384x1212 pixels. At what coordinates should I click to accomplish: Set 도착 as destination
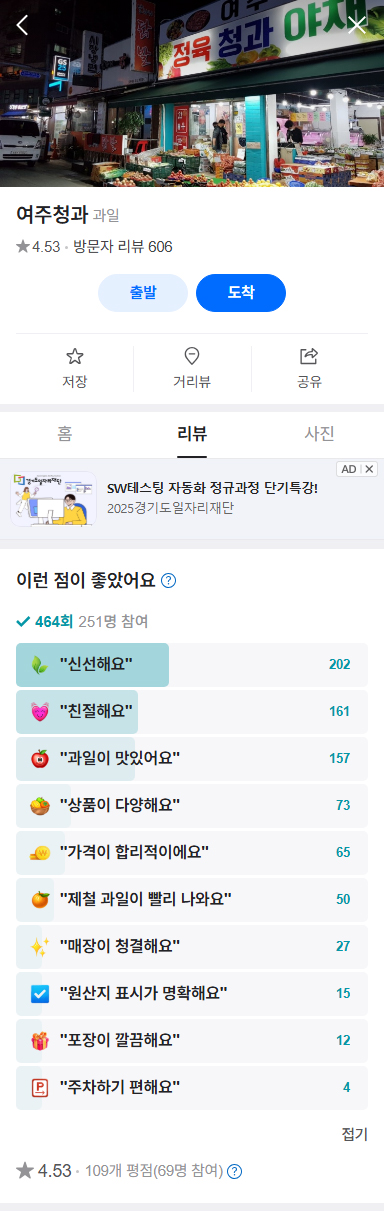241,293
